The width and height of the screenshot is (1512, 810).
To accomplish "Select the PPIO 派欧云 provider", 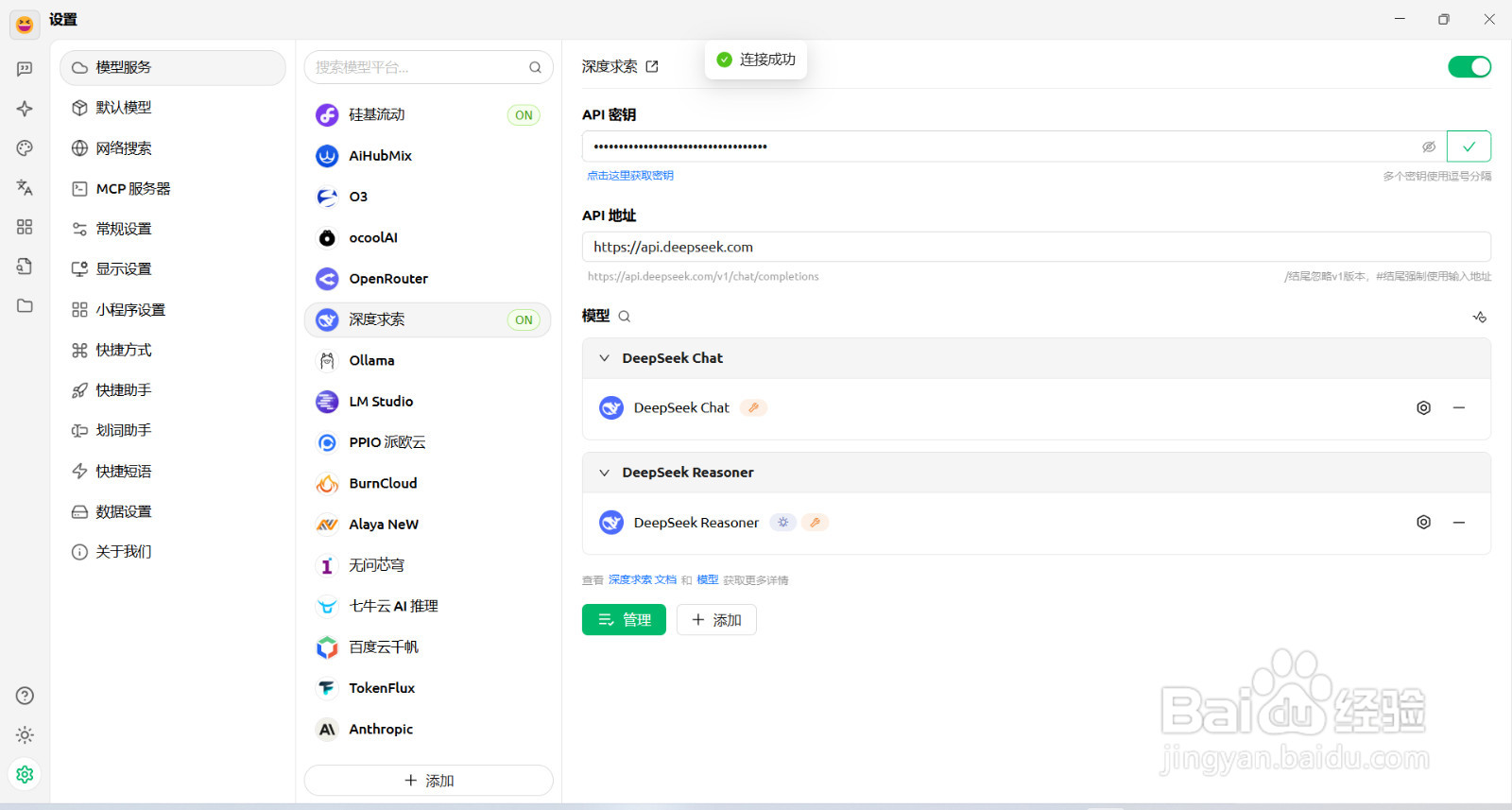I will coord(428,442).
